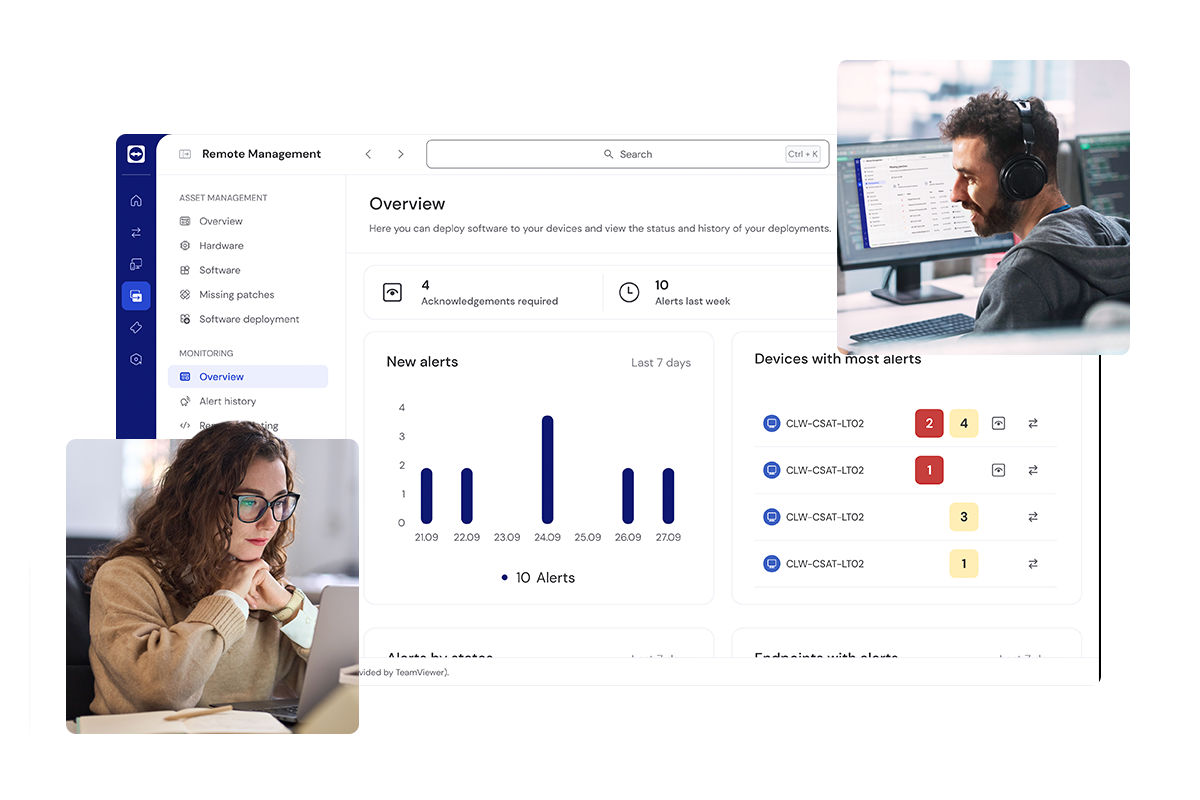Click the Alert history bell icon
The image size is (1200, 800).
pyautogui.click(x=185, y=401)
